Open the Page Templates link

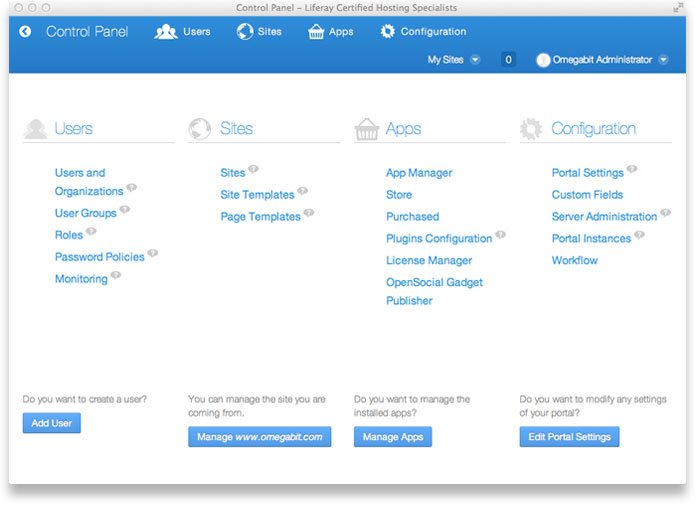pyautogui.click(x=261, y=217)
